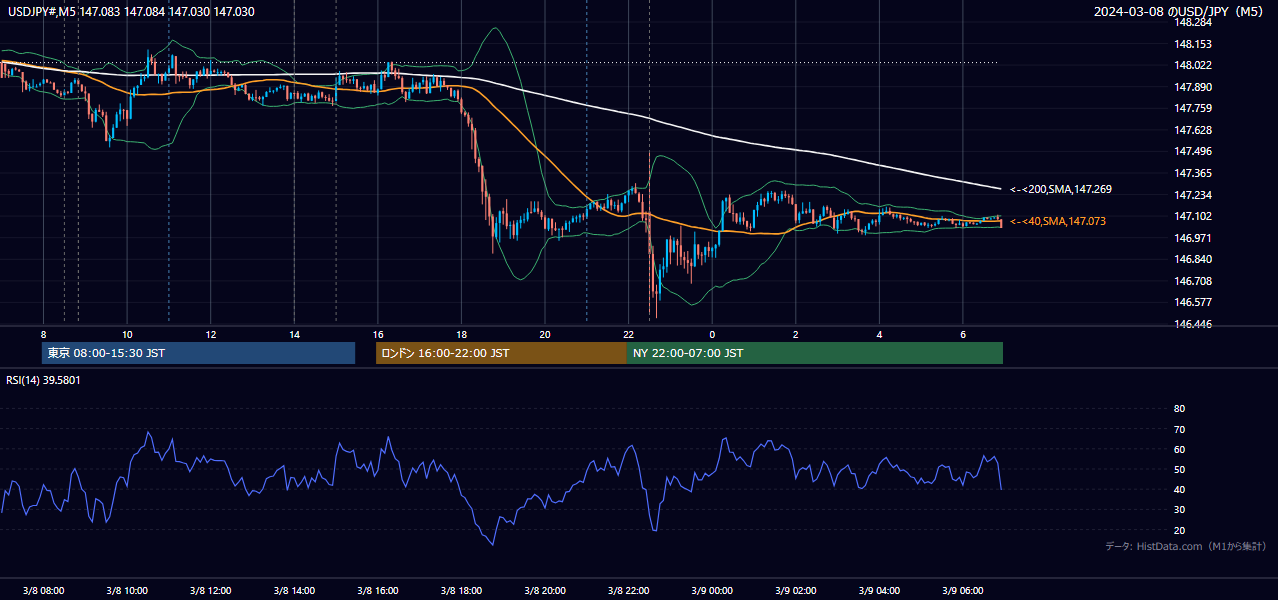Click bottom time label 3/8 22:00

[629, 590]
